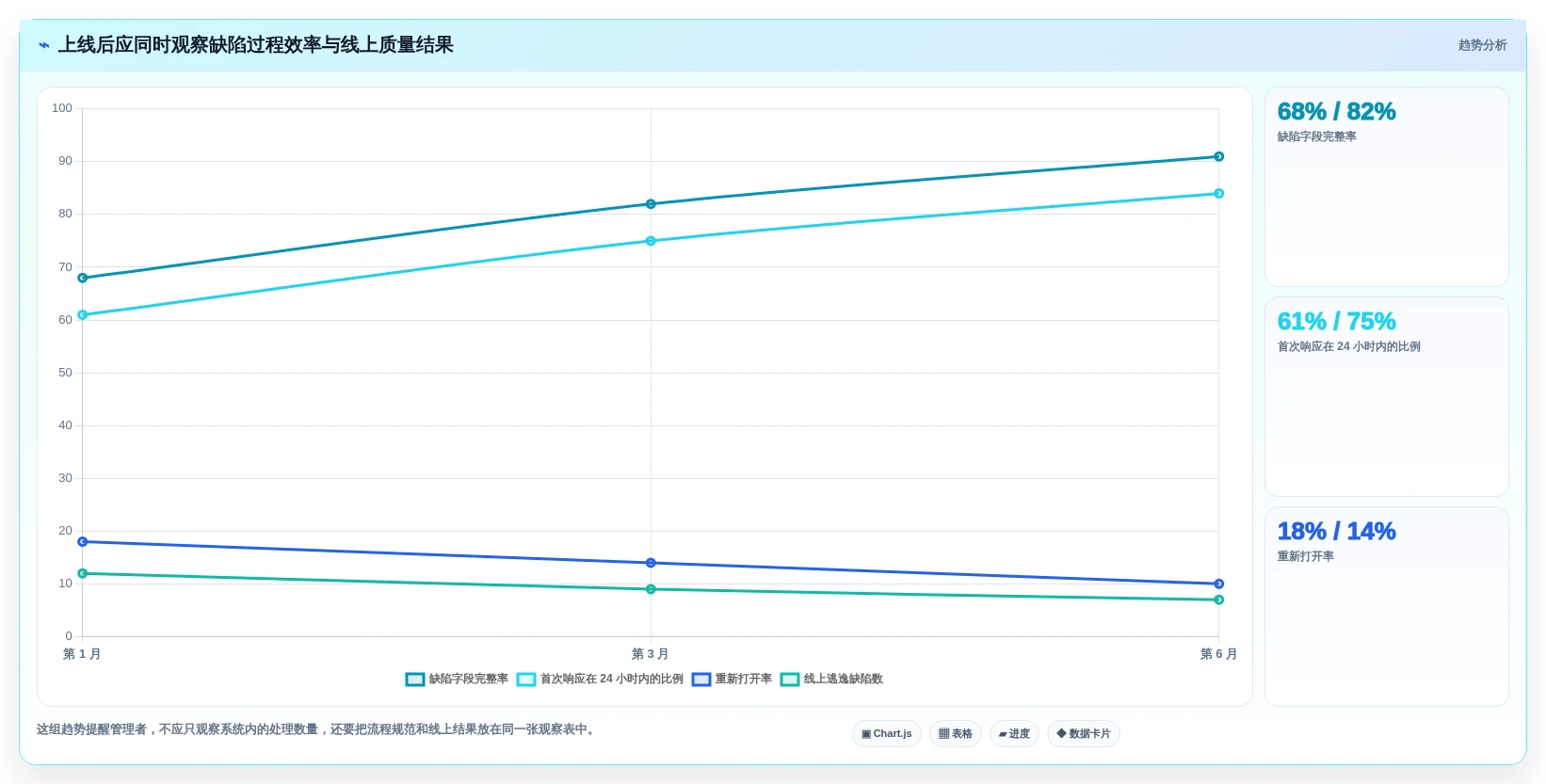The height and width of the screenshot is (784, 1546).
Task: Click the 18% / 14% stat value
Action: [1336, 532]
